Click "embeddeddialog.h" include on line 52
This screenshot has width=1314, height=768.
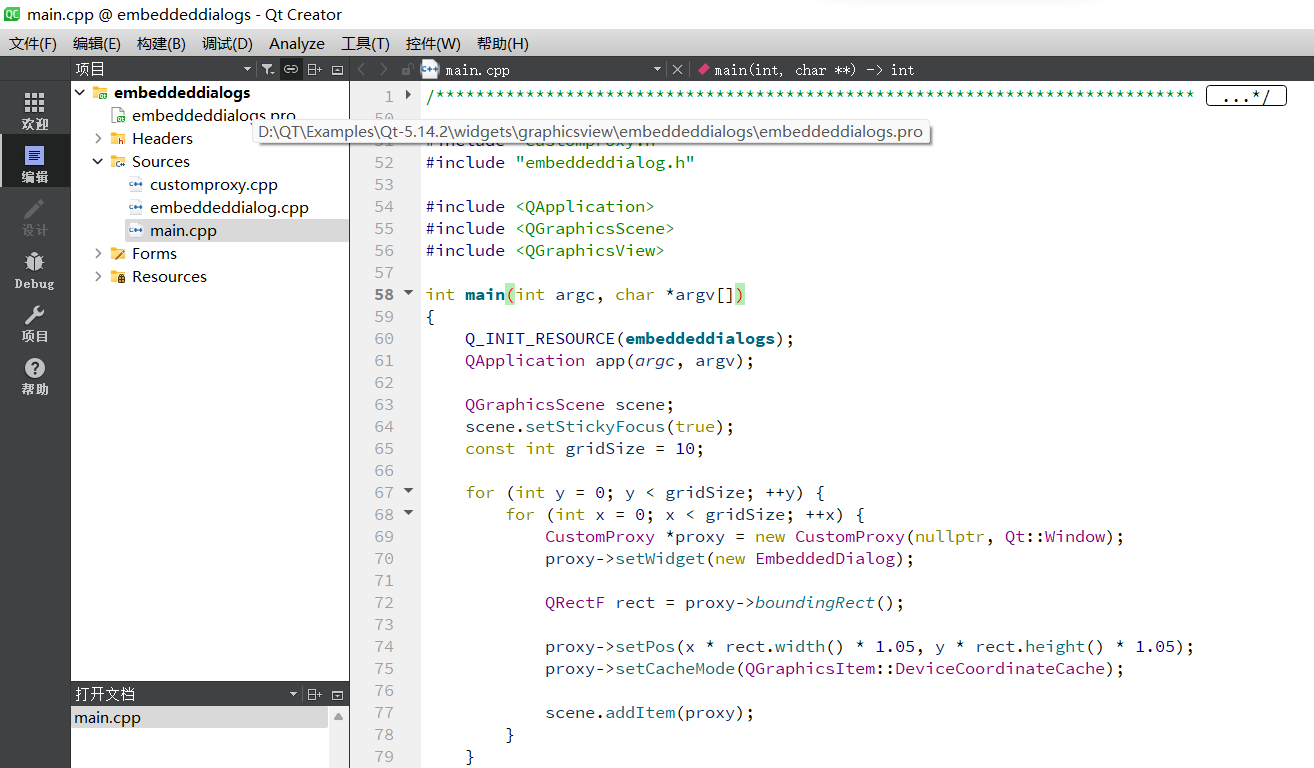605,162
